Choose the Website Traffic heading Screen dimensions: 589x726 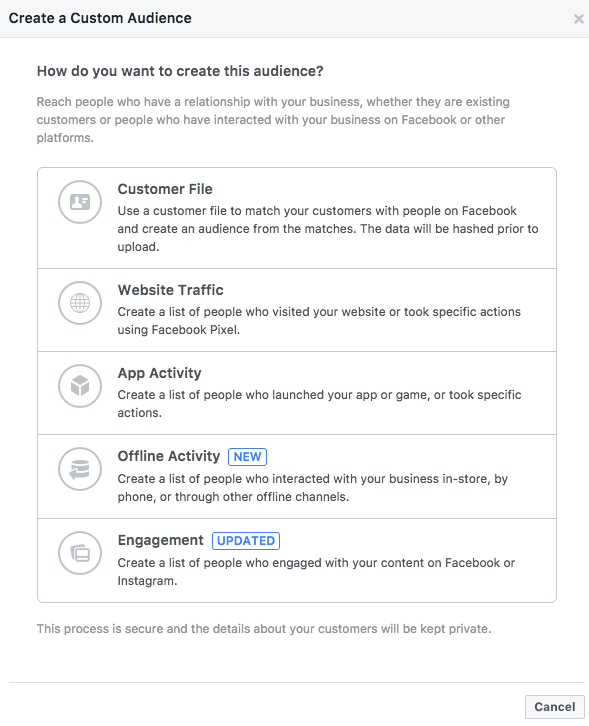(170, 290)
